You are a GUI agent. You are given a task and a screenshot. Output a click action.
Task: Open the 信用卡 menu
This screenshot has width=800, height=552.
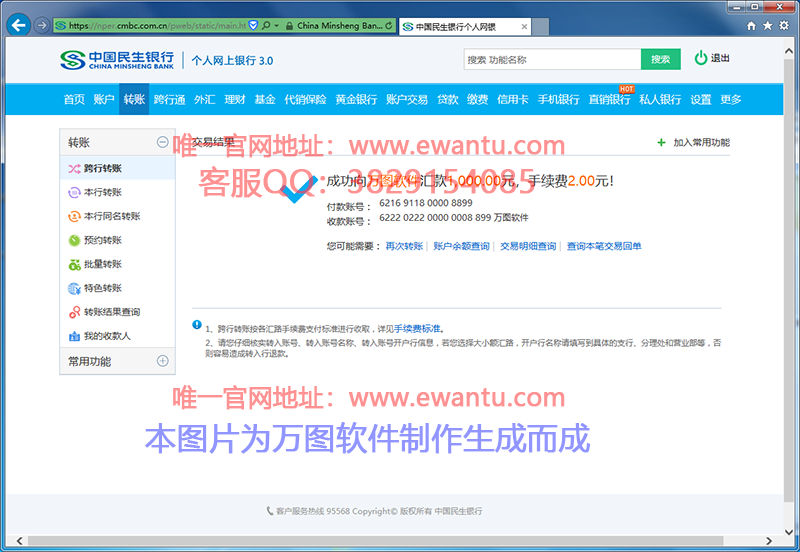pos(513,99)
